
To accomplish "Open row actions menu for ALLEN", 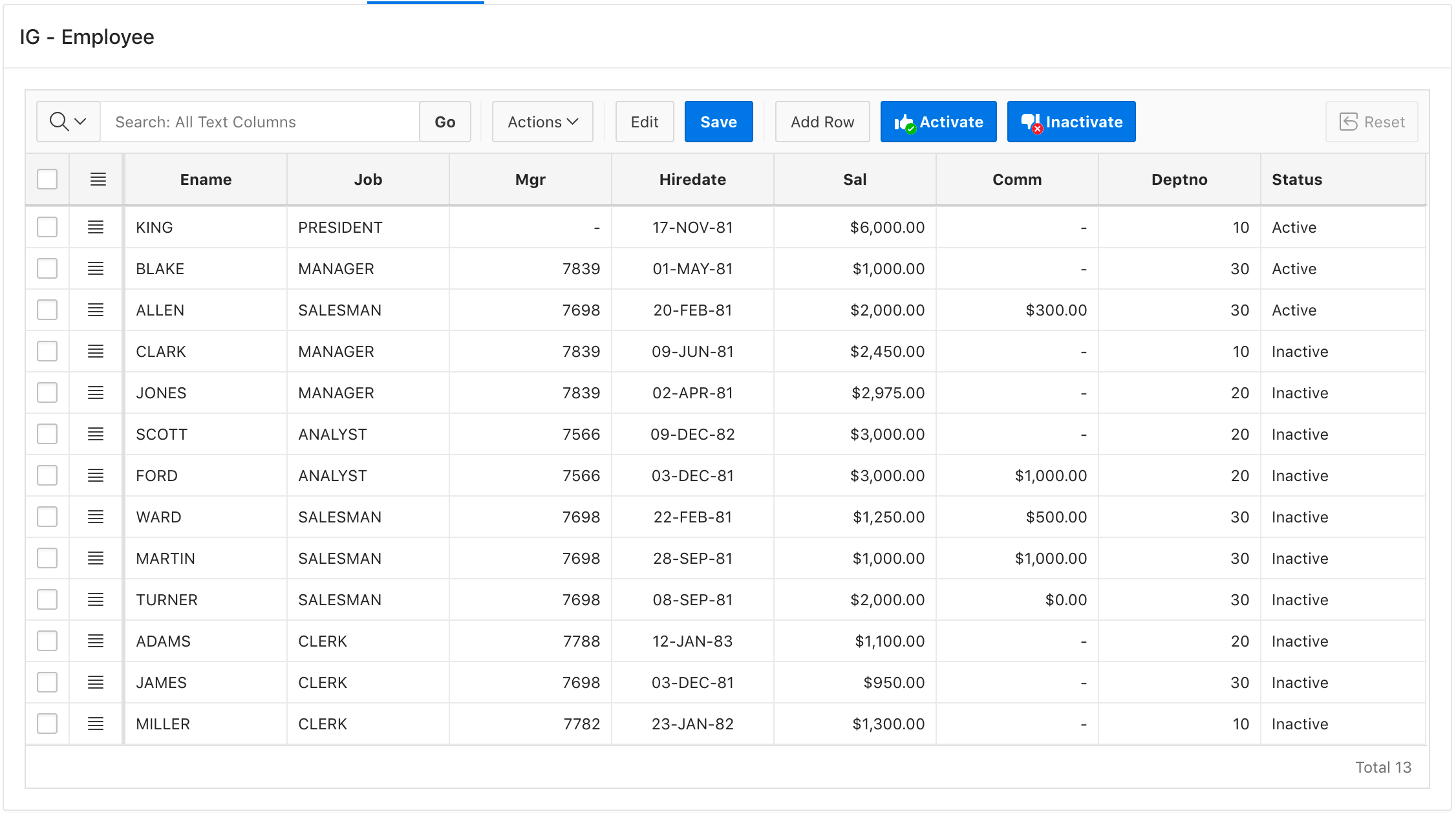I will (96, 310).
